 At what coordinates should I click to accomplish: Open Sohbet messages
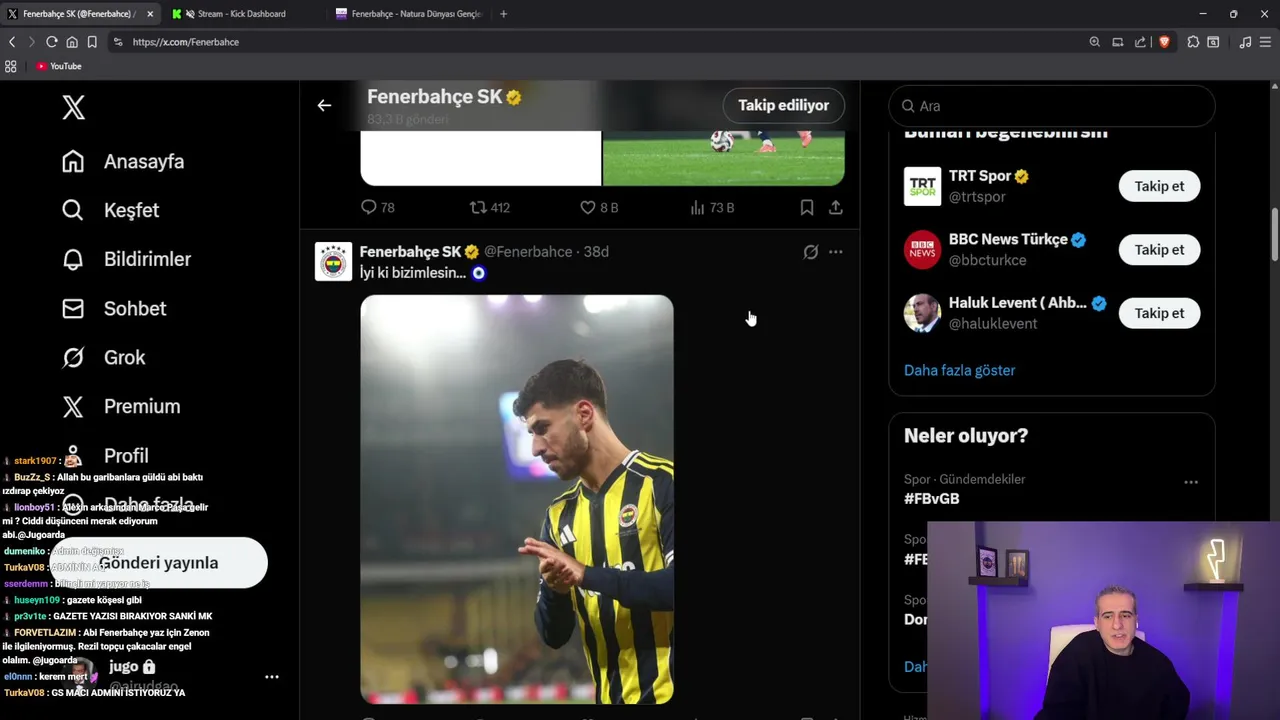114,308
